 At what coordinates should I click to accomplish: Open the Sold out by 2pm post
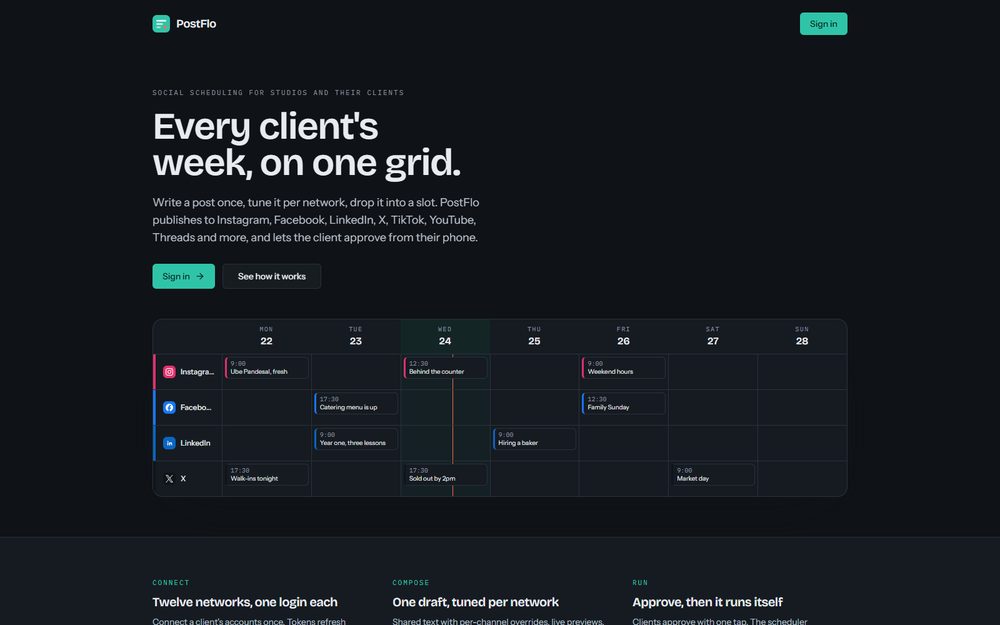[x=445, y=475]
